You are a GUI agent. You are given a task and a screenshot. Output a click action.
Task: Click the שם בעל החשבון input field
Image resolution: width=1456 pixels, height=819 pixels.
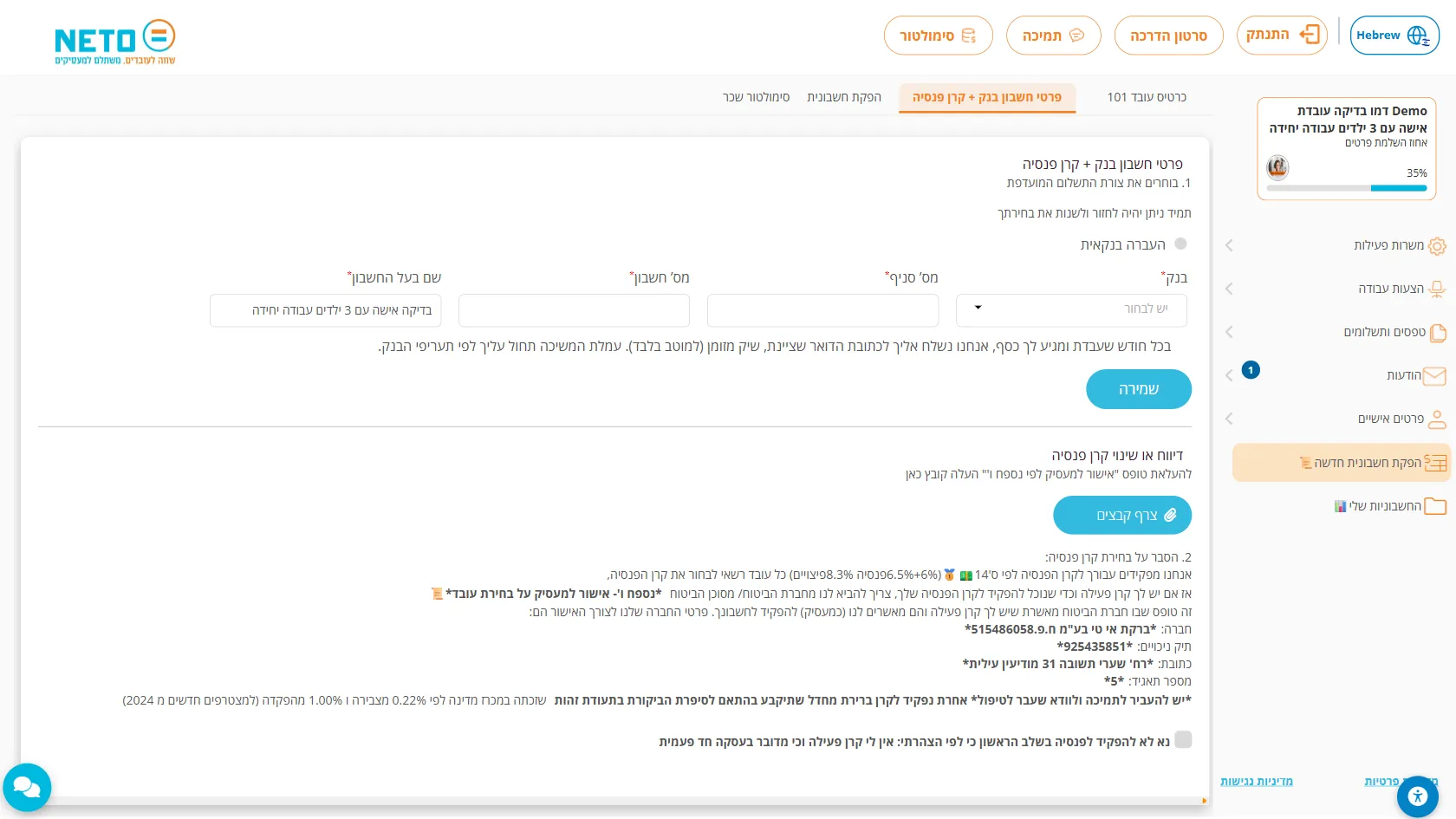[326, 310]
